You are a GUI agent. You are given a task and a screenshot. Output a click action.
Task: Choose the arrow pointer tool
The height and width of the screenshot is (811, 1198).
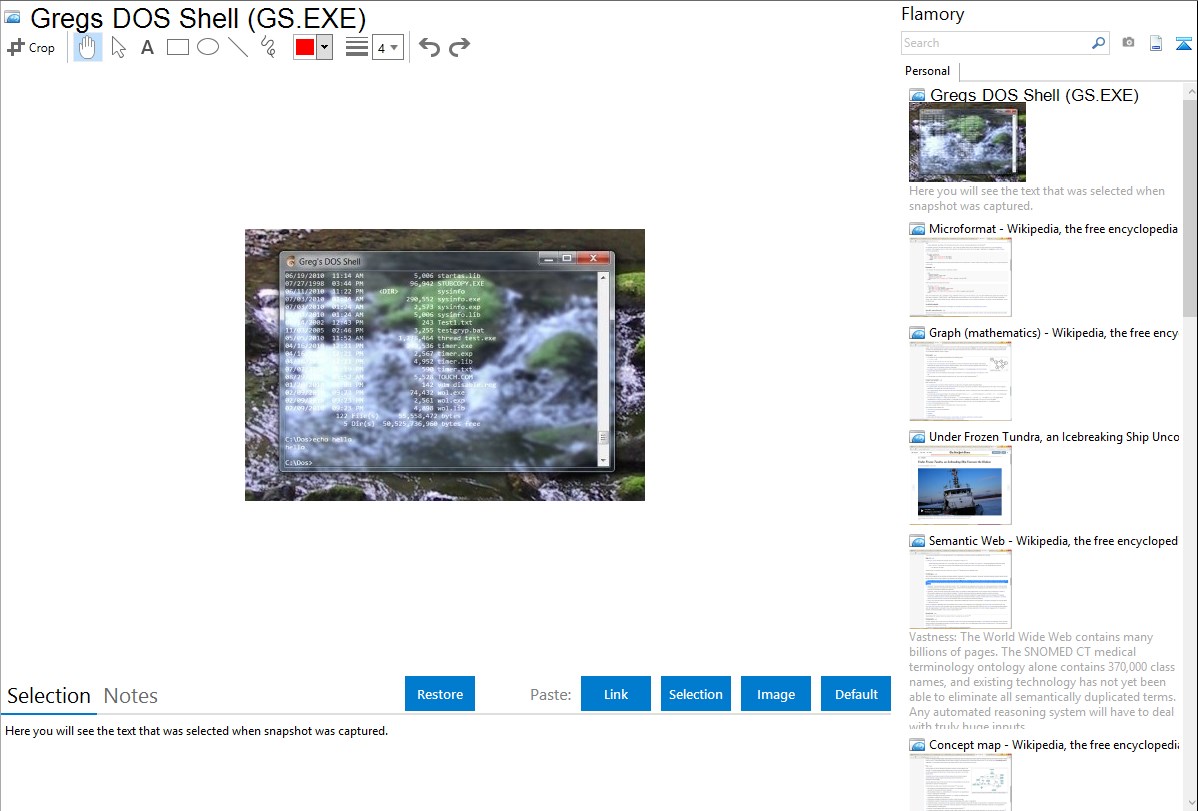(x=118, y=47)
